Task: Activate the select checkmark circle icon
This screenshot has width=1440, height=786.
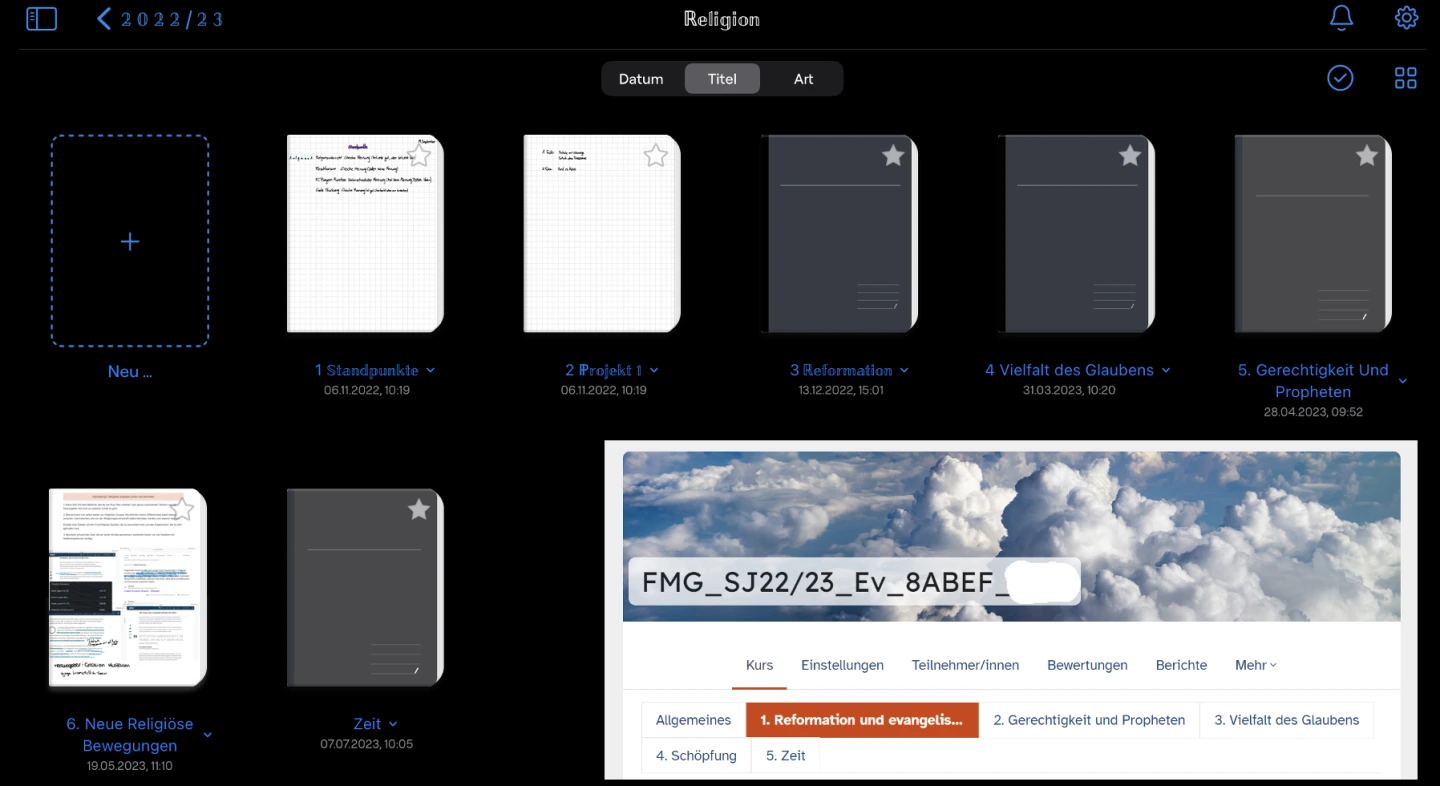Action: (x=1340, y=78)
